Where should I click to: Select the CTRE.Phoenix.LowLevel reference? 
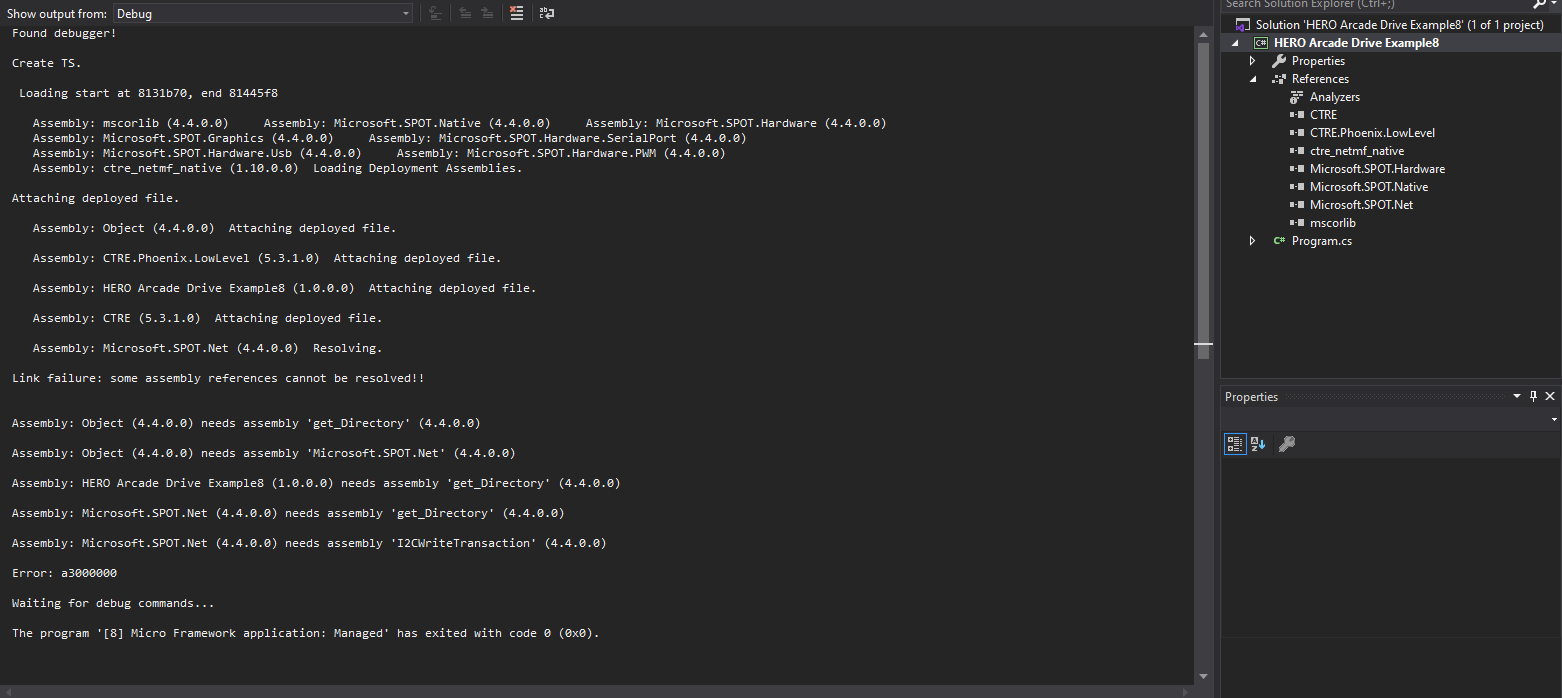coord(1372,133)
